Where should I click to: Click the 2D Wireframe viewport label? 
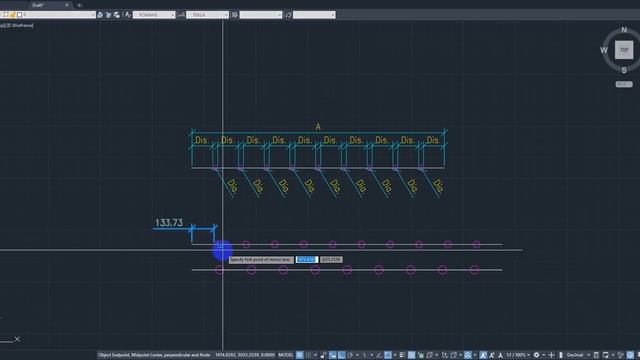(x=19, y=25)
